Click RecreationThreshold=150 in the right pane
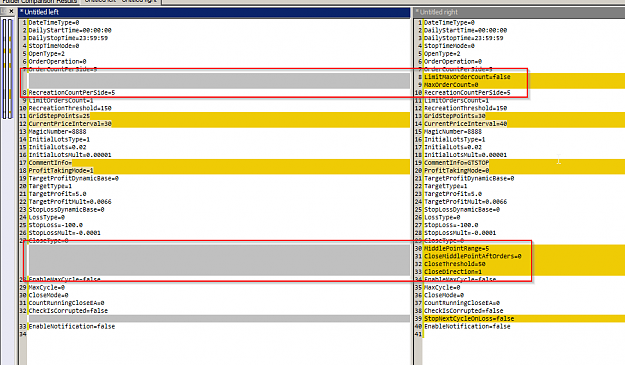 click(465, 108)
